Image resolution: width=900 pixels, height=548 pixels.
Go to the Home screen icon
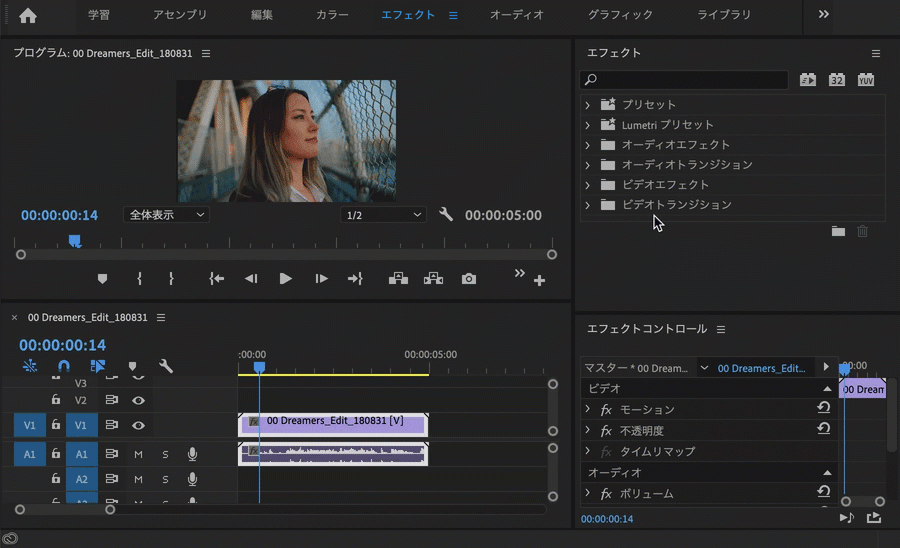28,15
